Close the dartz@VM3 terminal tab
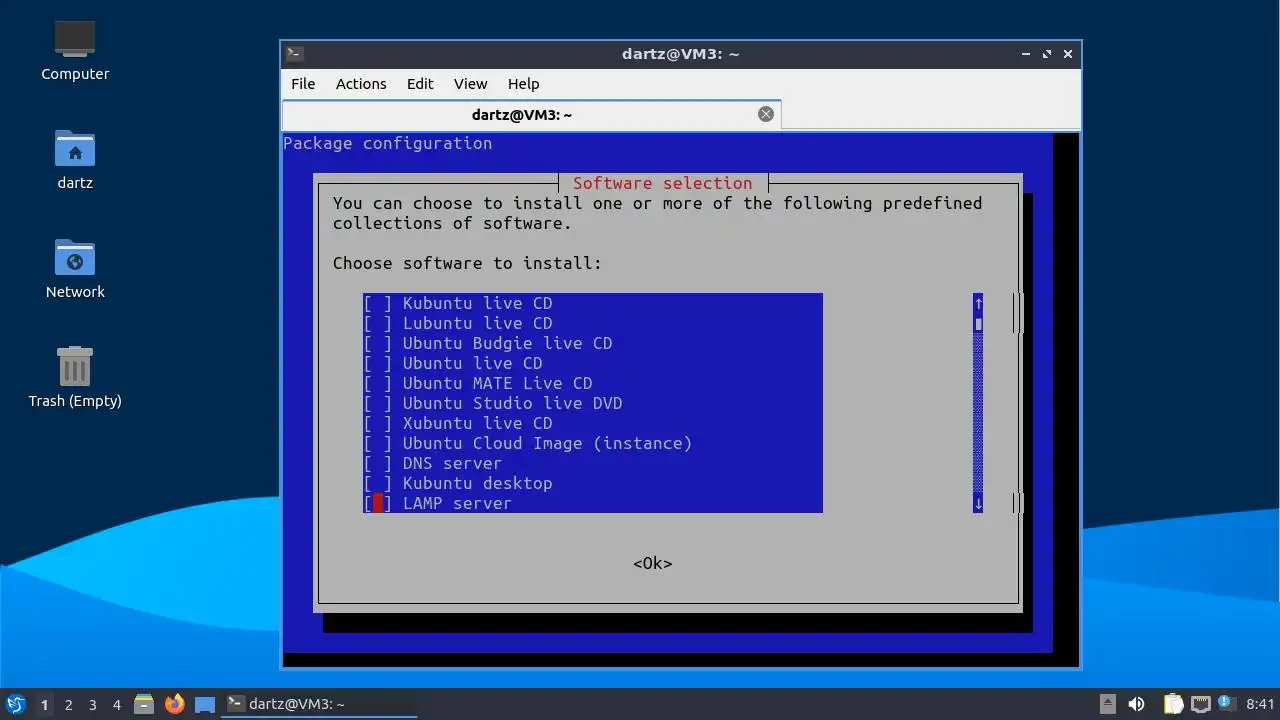 (x=766, y=114)
